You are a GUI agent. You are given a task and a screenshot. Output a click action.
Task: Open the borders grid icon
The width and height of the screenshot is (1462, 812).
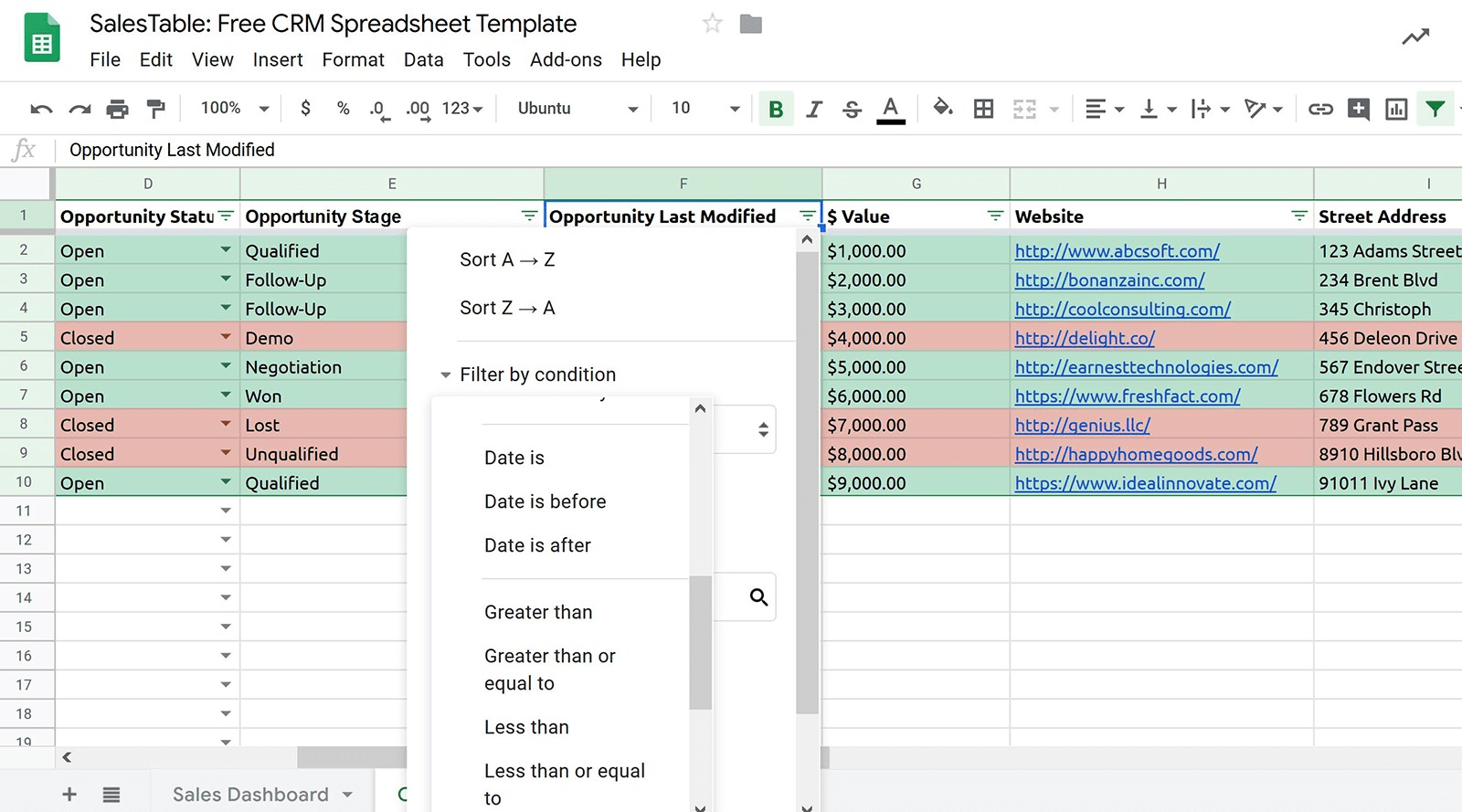click(983, 109)
